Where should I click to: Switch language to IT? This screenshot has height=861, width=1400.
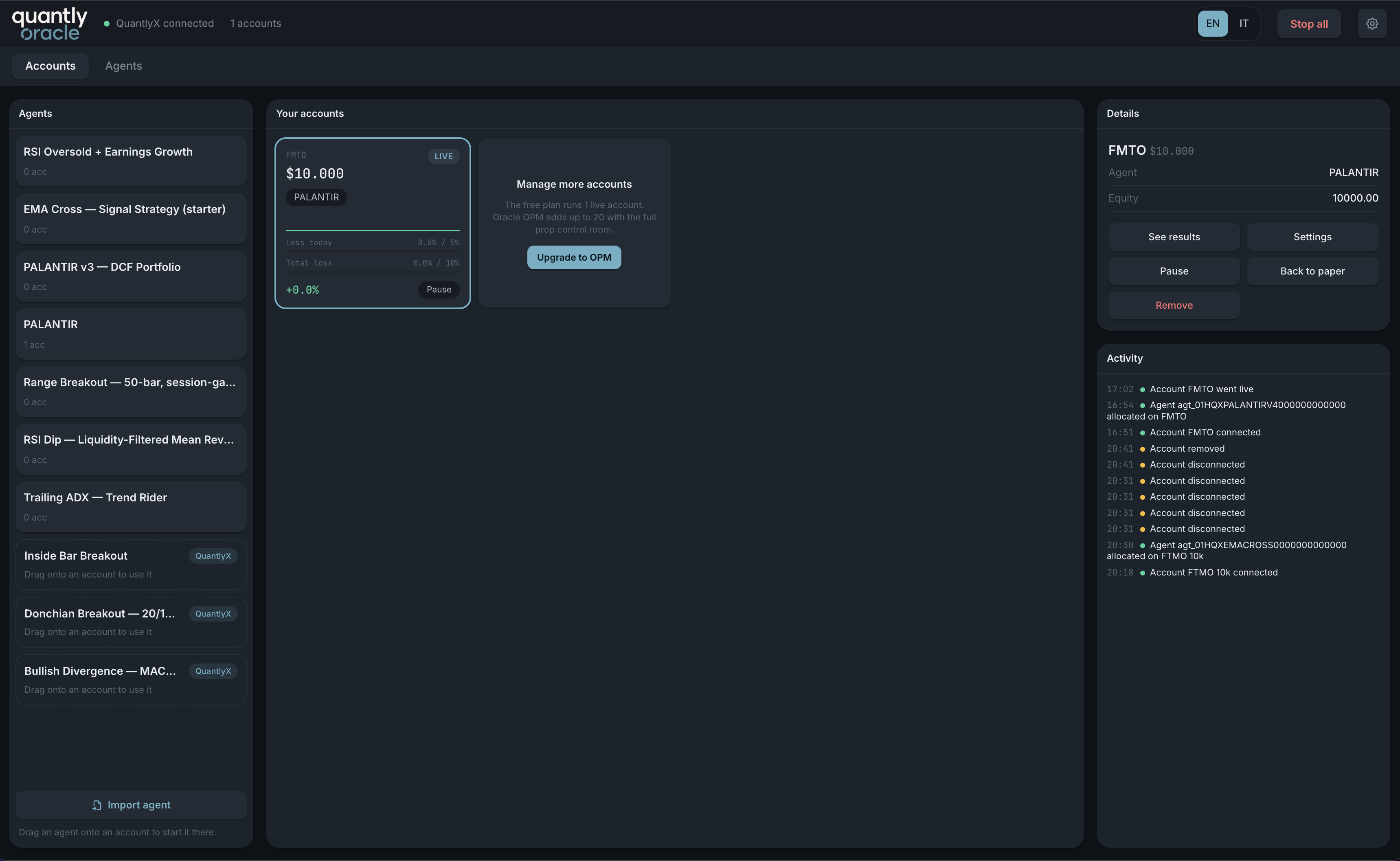tap(1244, 24)
